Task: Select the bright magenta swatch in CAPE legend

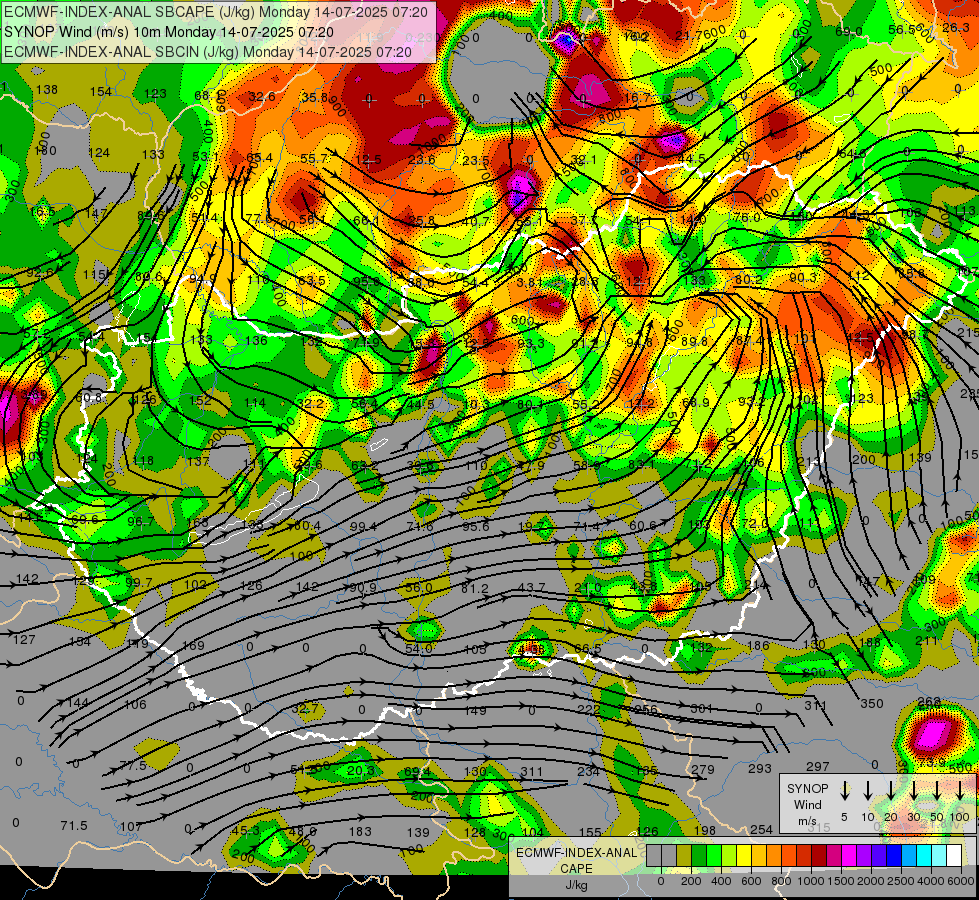Action: coord(849,856)
